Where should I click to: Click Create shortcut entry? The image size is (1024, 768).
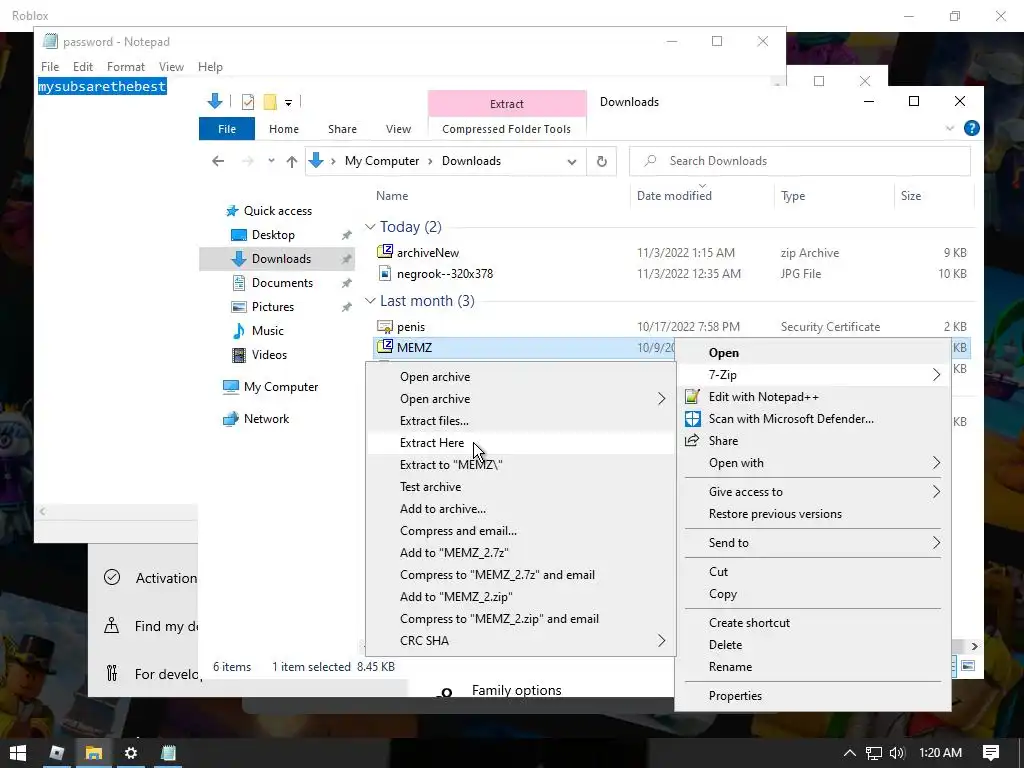click(749, 622)
